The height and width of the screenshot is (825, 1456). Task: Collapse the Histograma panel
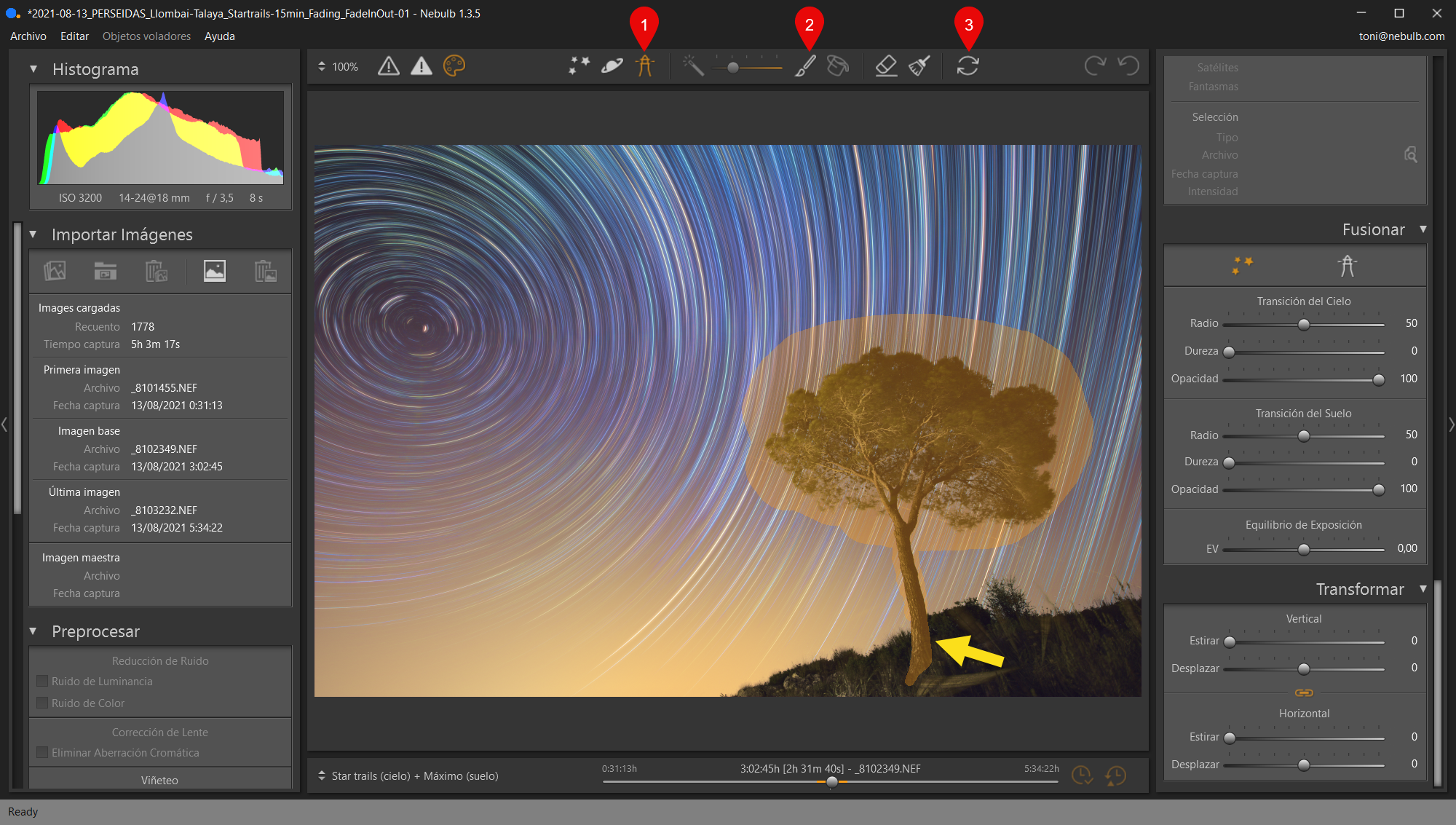pos(33,69)
